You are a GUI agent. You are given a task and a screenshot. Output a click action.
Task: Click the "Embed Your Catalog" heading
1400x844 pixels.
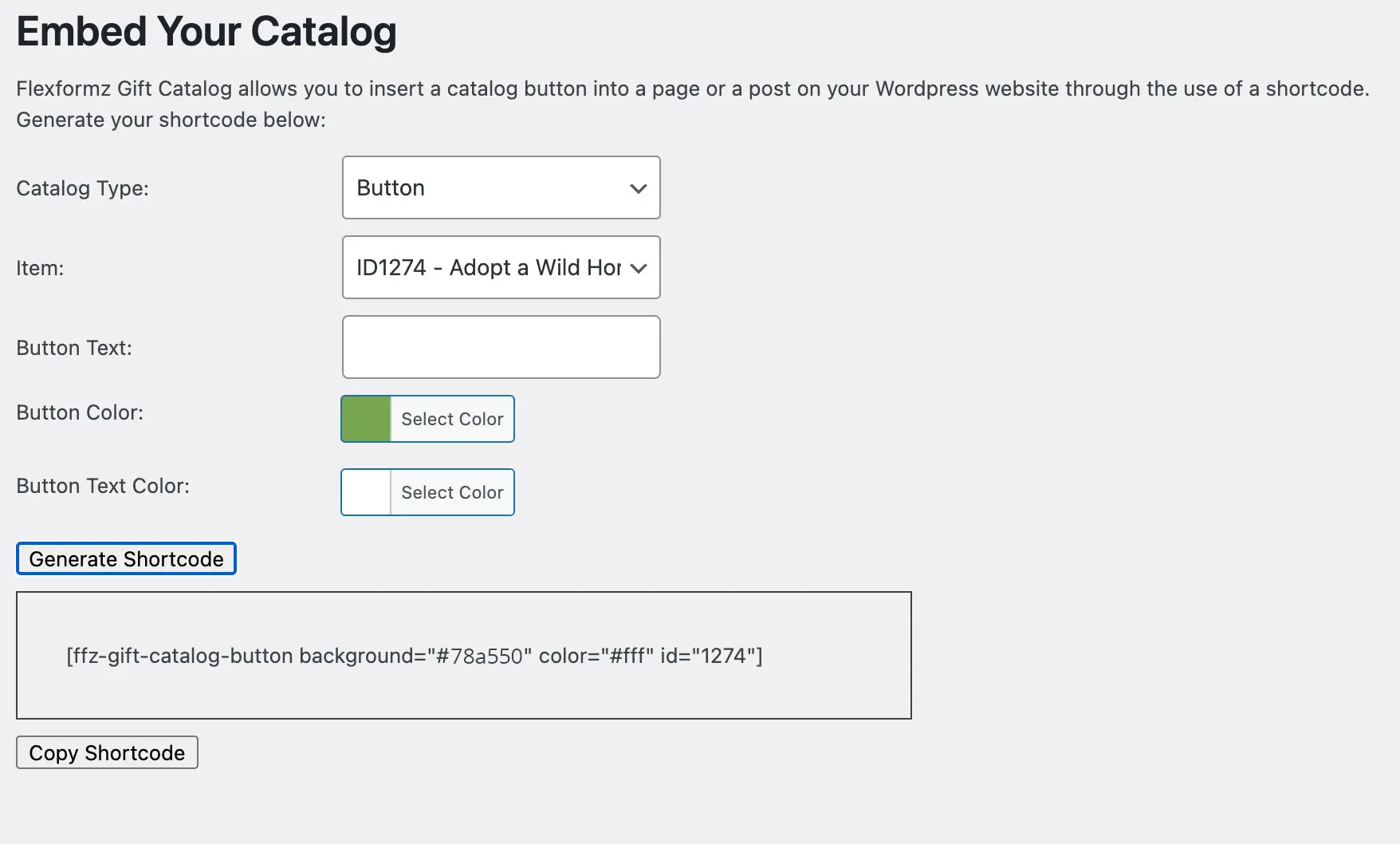(206, 32)
